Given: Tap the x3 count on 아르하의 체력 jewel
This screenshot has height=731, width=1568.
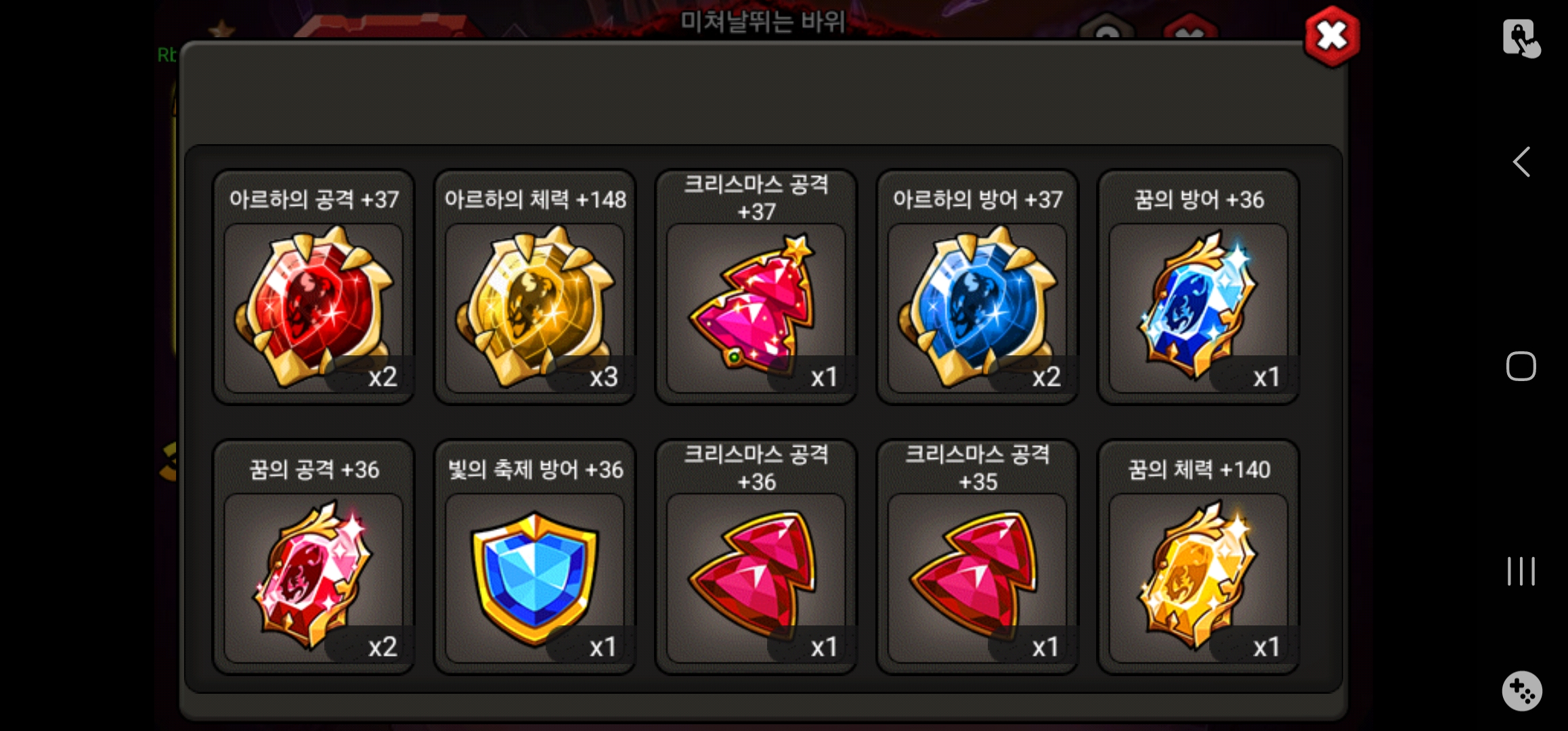Looking at the screenshot, I should [604, 377].
